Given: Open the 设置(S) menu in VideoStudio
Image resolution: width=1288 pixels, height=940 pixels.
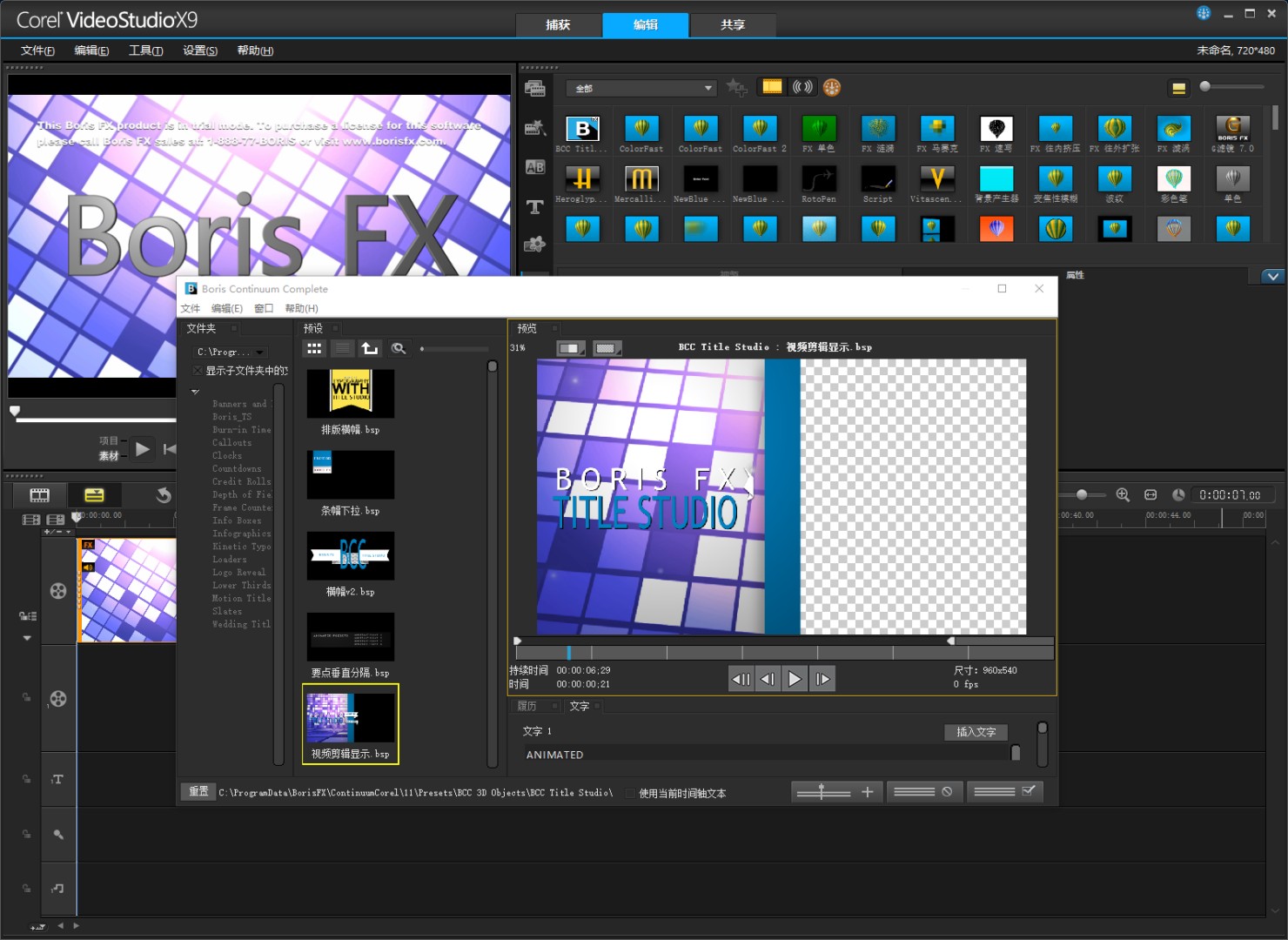Looking at the screenshot, I should tap(200, 50).
